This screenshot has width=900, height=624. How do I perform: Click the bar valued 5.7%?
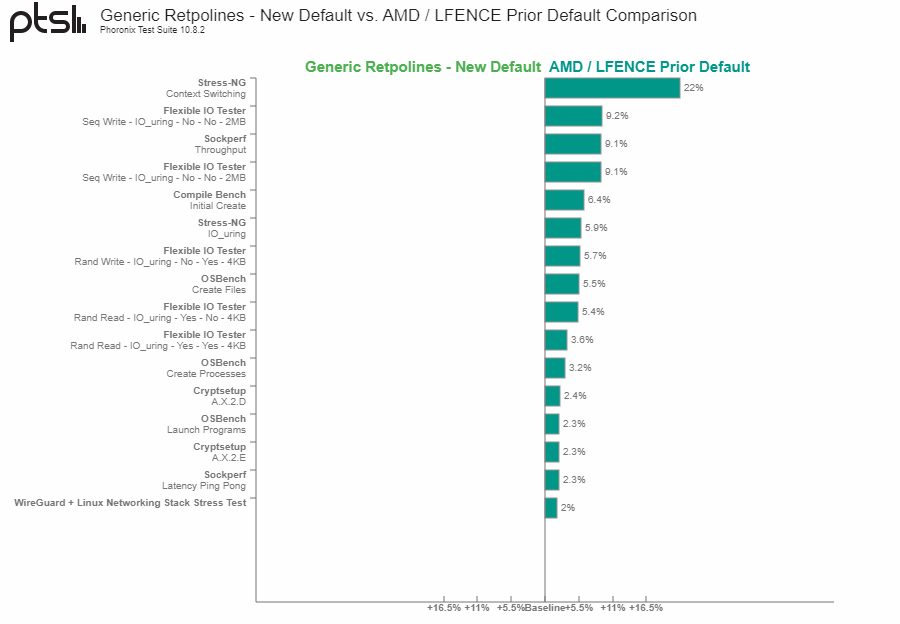tap(562, 256)
